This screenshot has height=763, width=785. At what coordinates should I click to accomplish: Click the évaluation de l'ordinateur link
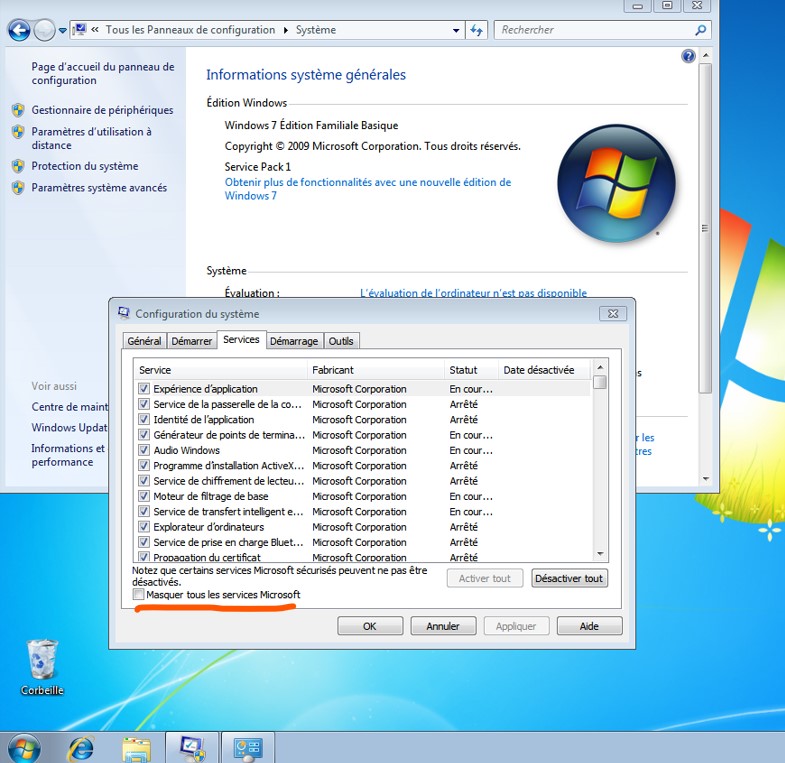click(x=473, y=293)
